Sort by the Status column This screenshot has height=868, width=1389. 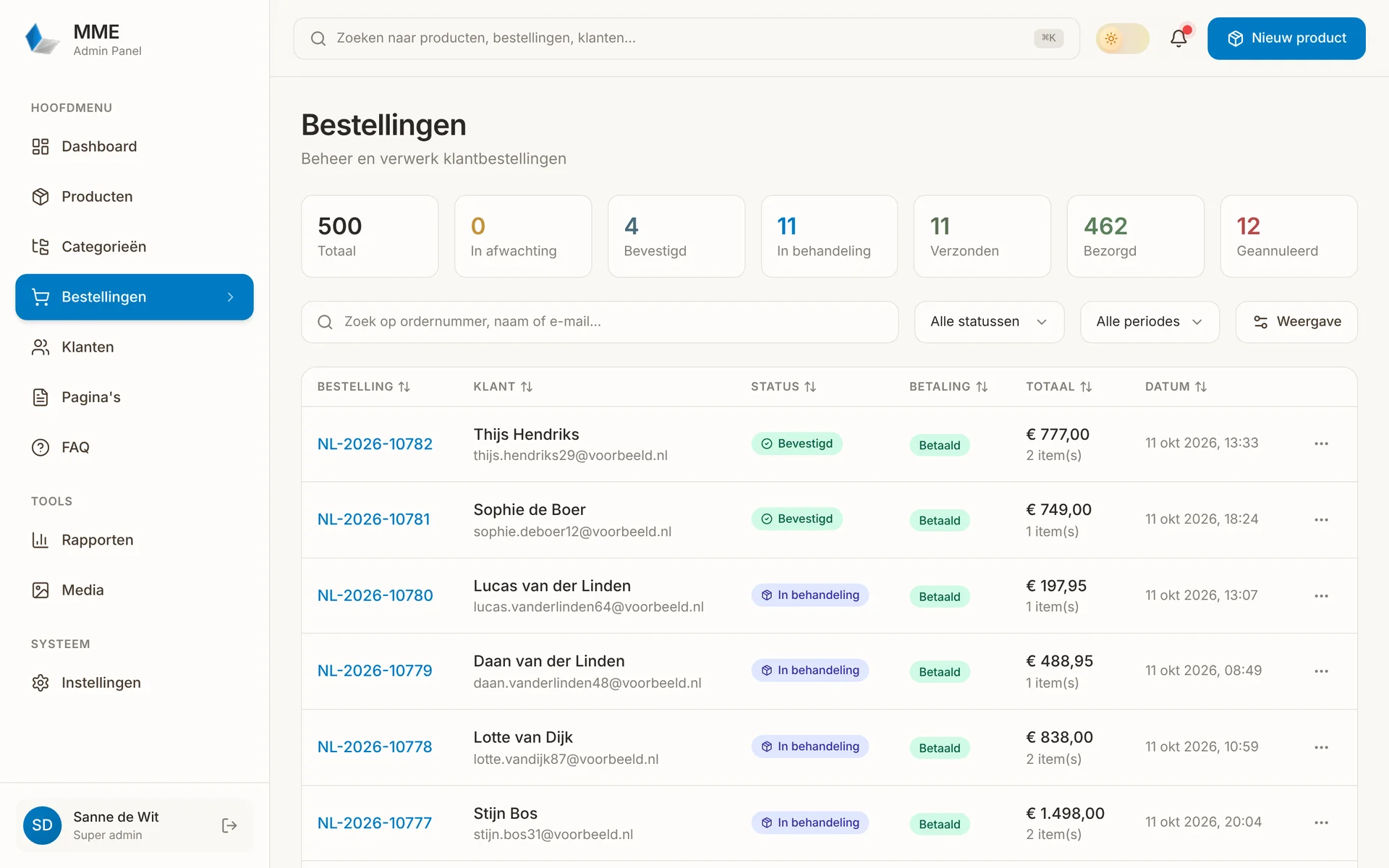(x=783, y=387)
